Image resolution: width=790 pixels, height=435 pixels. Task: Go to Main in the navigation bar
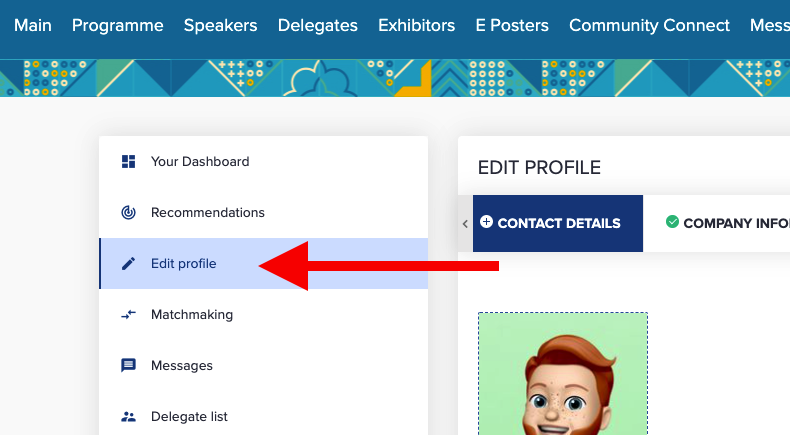[x=33, y=25]
